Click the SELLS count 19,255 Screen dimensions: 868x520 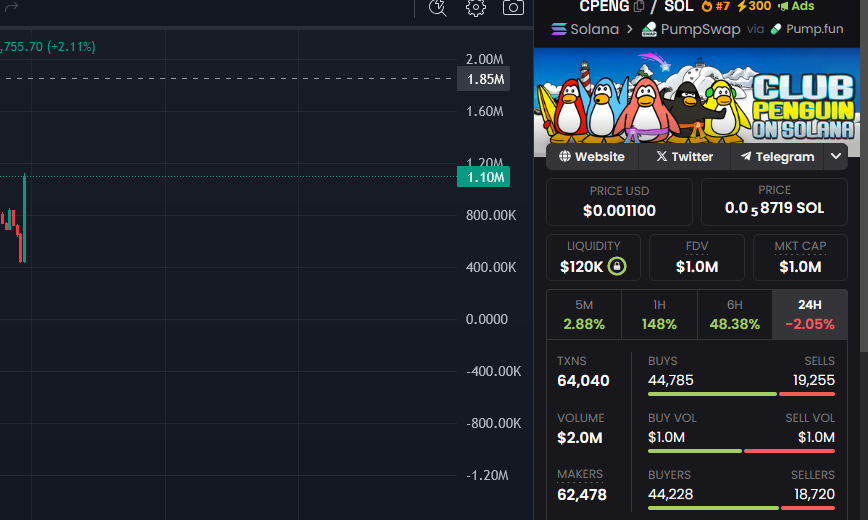[814, 380]
